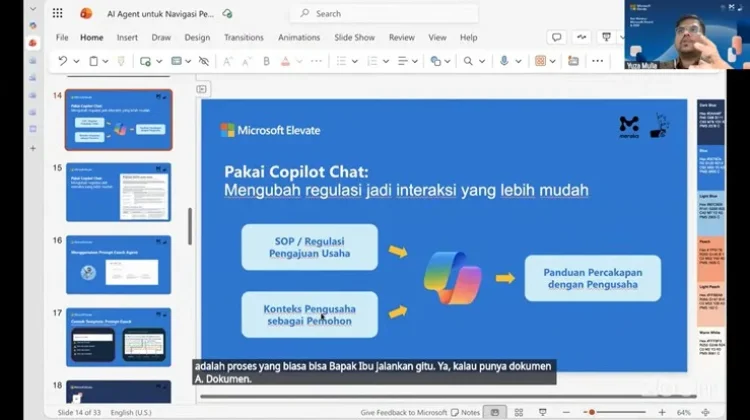
Task: Click the 64% zoom level
Action: pyautogui.click(x=684, y=412)
